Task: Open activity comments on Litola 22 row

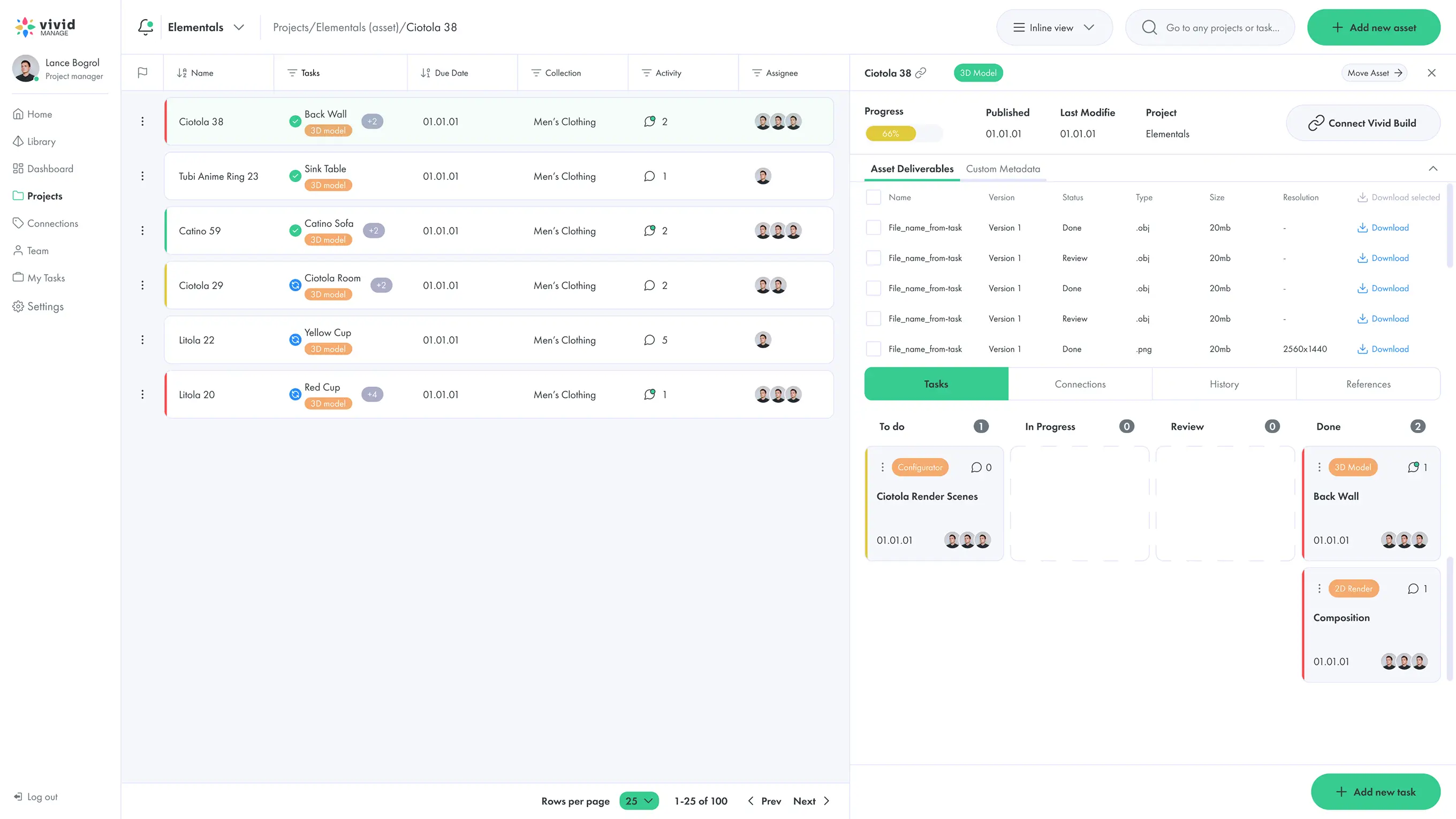Action: 649,340
